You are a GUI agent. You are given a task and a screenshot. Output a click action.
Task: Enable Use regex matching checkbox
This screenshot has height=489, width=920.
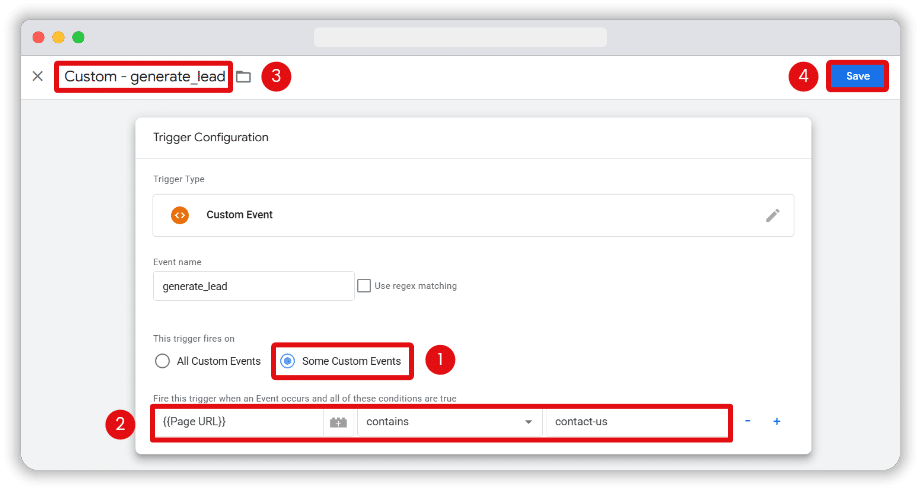coord(364,286)
